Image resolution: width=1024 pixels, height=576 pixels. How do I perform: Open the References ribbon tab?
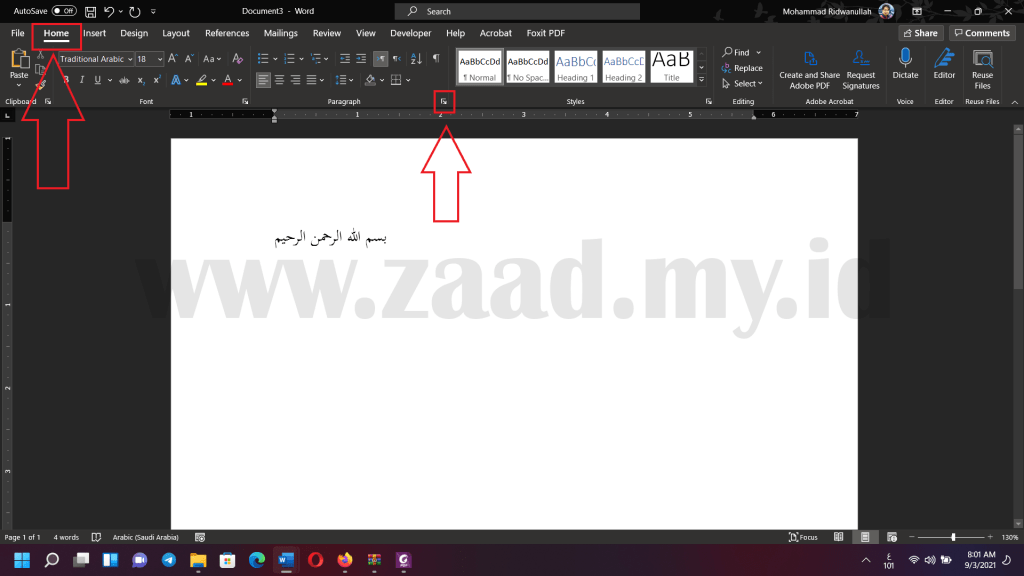point(227,33)
